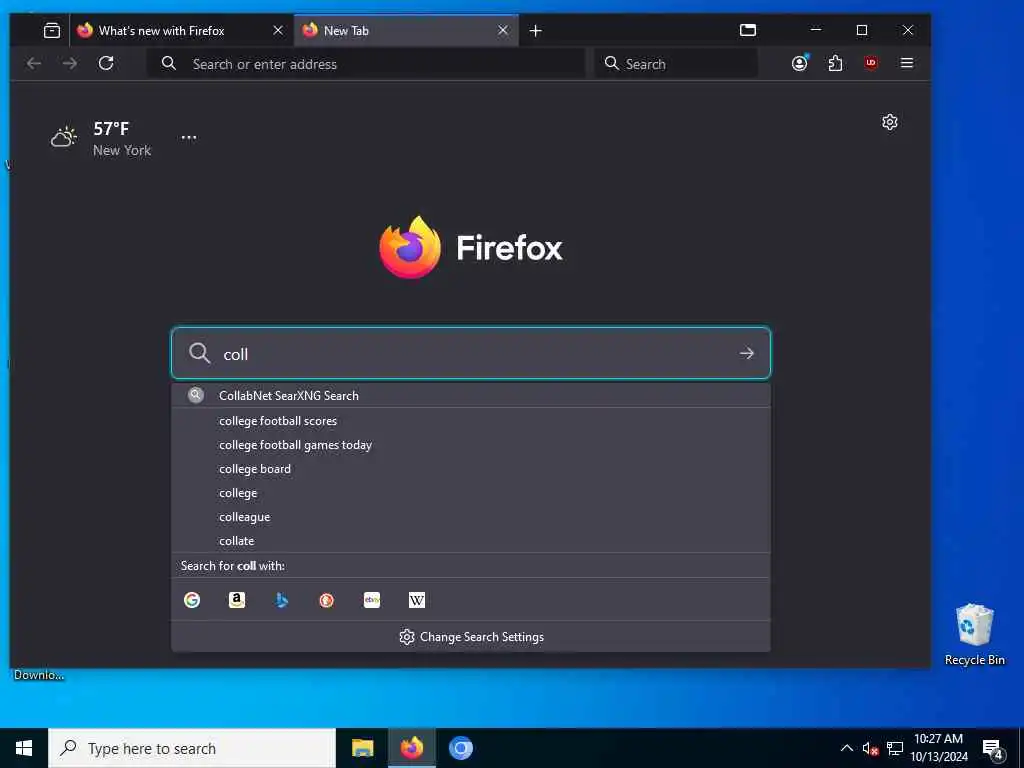
Task: Search with the DuckDuckGo engine icon
Action: click(x=327, y=600)
